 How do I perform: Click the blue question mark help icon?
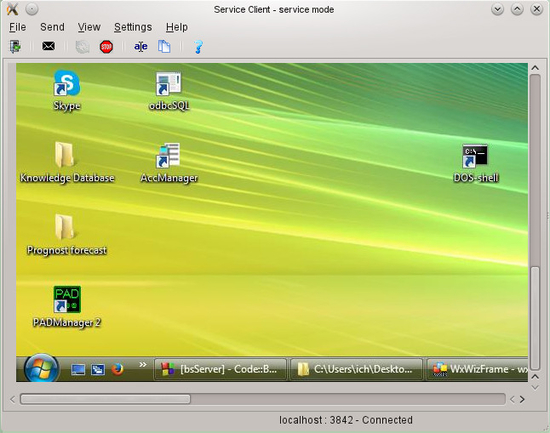tap(198, 47)
